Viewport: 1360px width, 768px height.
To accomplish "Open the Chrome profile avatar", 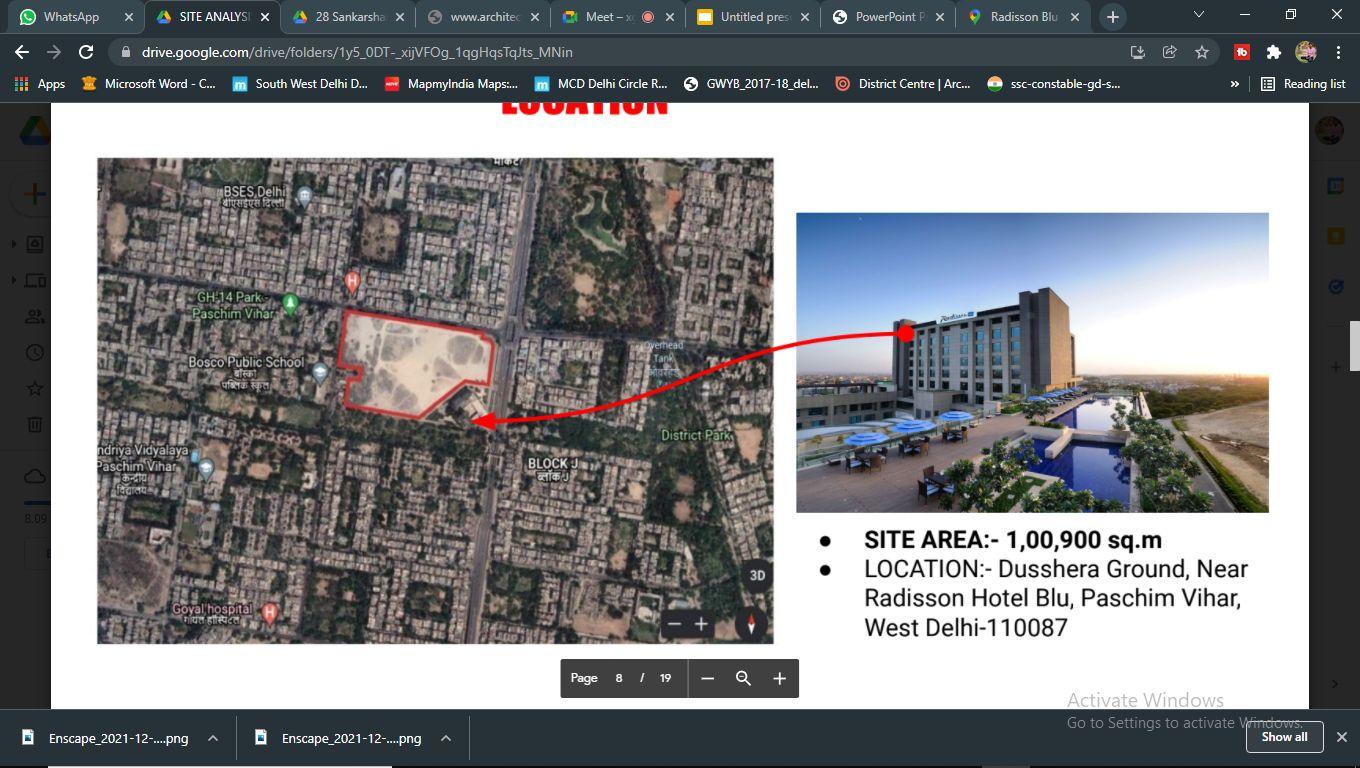I will pos(1305,52).
